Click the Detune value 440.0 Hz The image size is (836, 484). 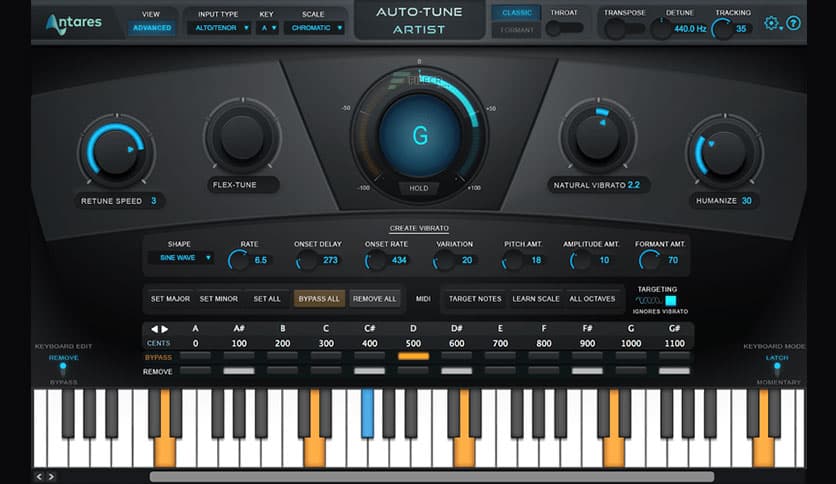pos(690,29)
